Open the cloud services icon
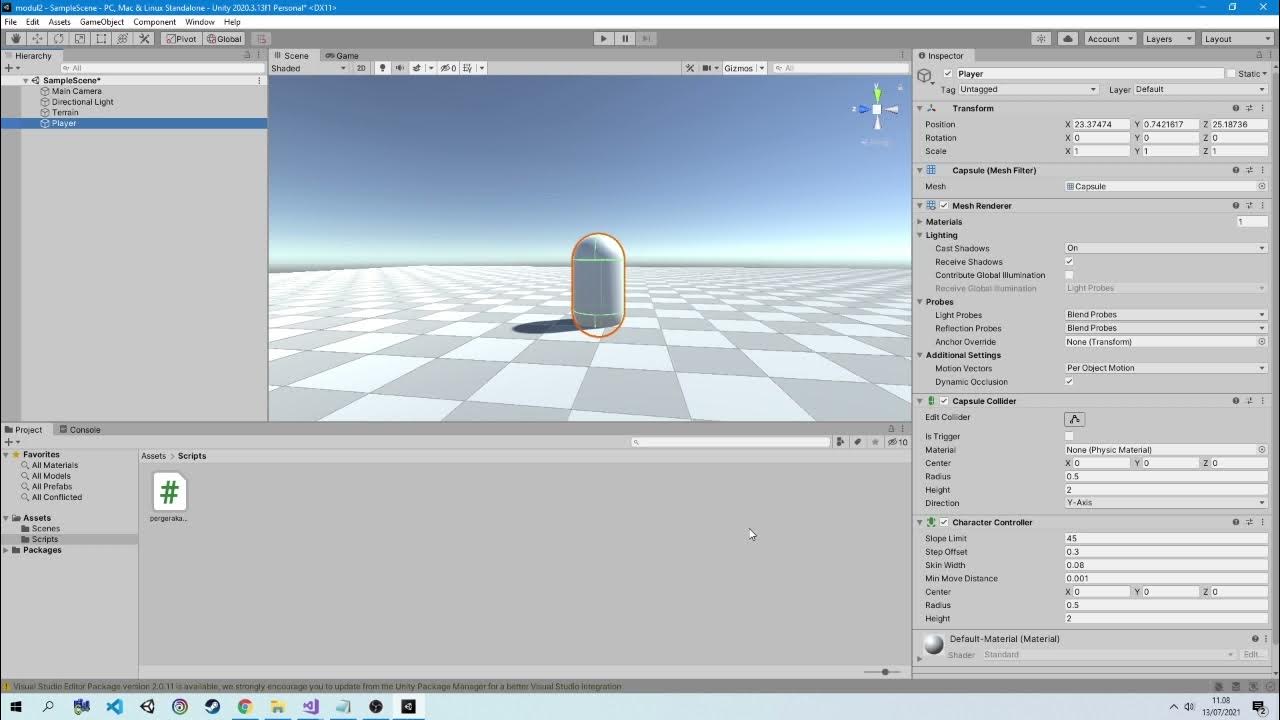 (x=1067, y=39)
